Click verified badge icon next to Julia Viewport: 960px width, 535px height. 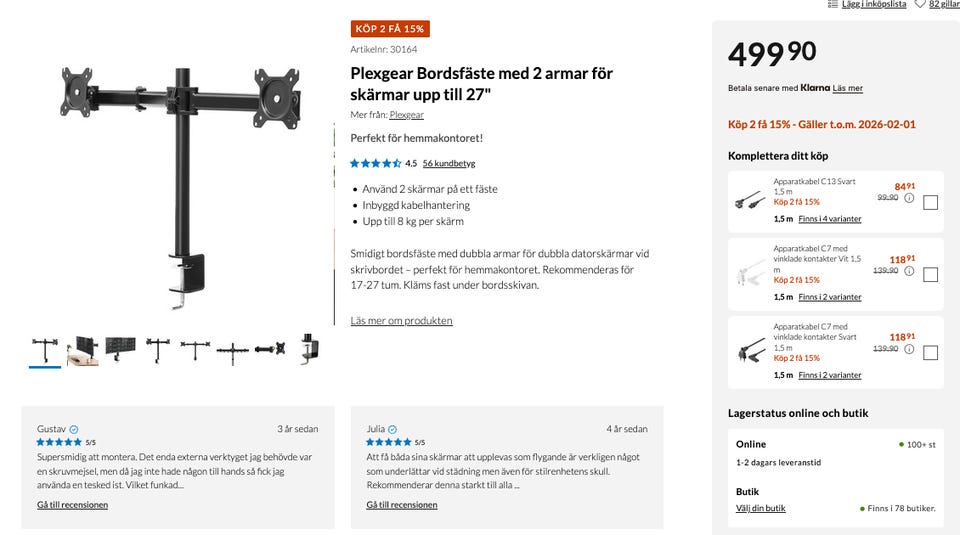[x=392, y=429]
